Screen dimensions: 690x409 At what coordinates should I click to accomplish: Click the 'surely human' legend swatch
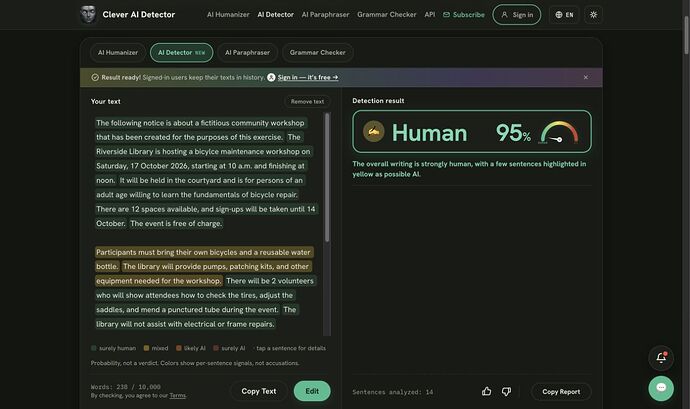click(x=94, y=348)
